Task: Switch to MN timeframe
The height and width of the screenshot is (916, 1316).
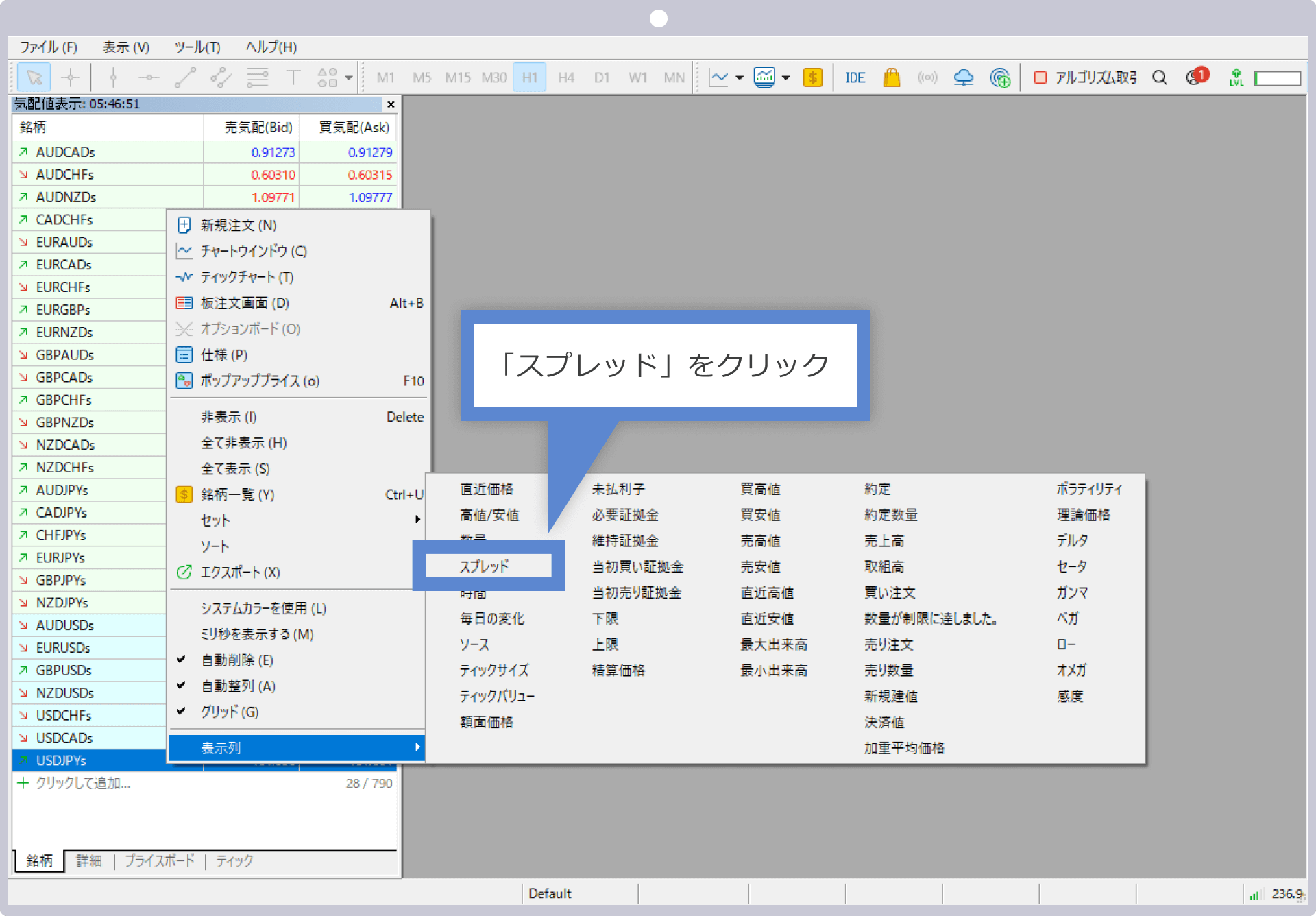Action: [x=674, y=77]
